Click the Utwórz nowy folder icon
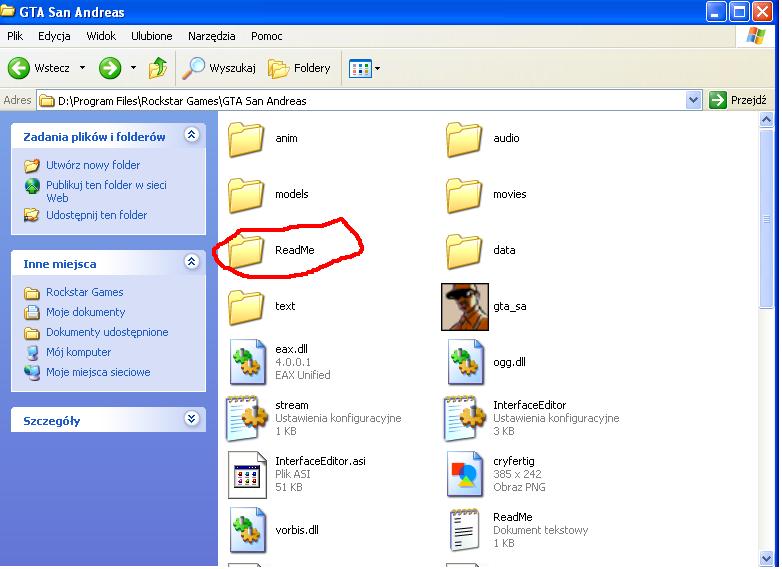Screen dimensions: 782x569 (x=32, y=165)
